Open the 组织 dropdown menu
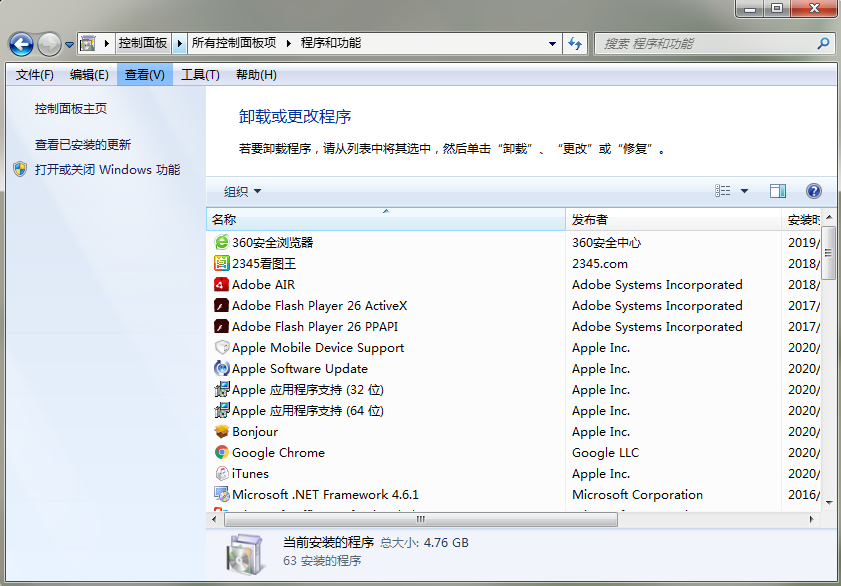The width and height of the screenshot is (841, 586). pyautogui.click(x=242, y=191)
